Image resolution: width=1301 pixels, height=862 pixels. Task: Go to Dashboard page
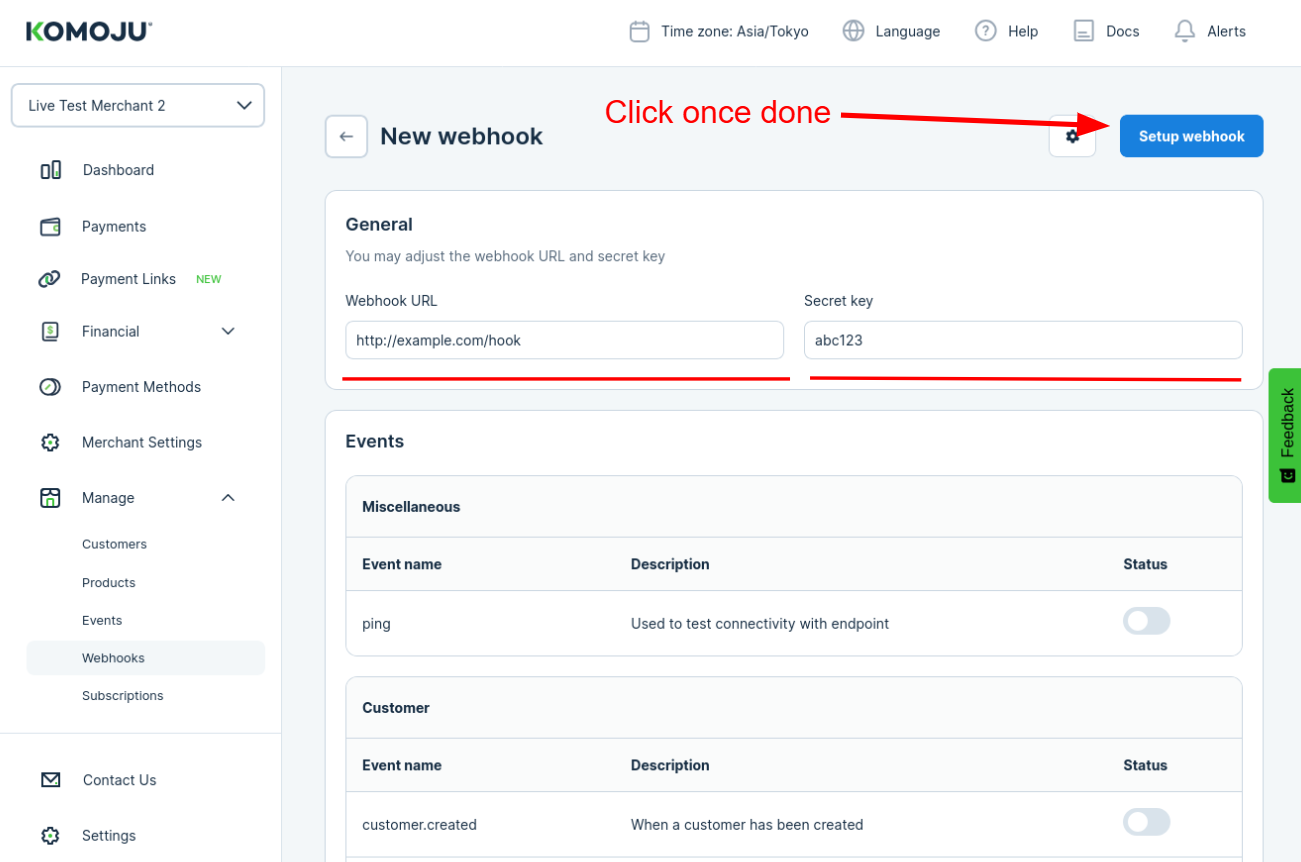click(x=118, y=170)
